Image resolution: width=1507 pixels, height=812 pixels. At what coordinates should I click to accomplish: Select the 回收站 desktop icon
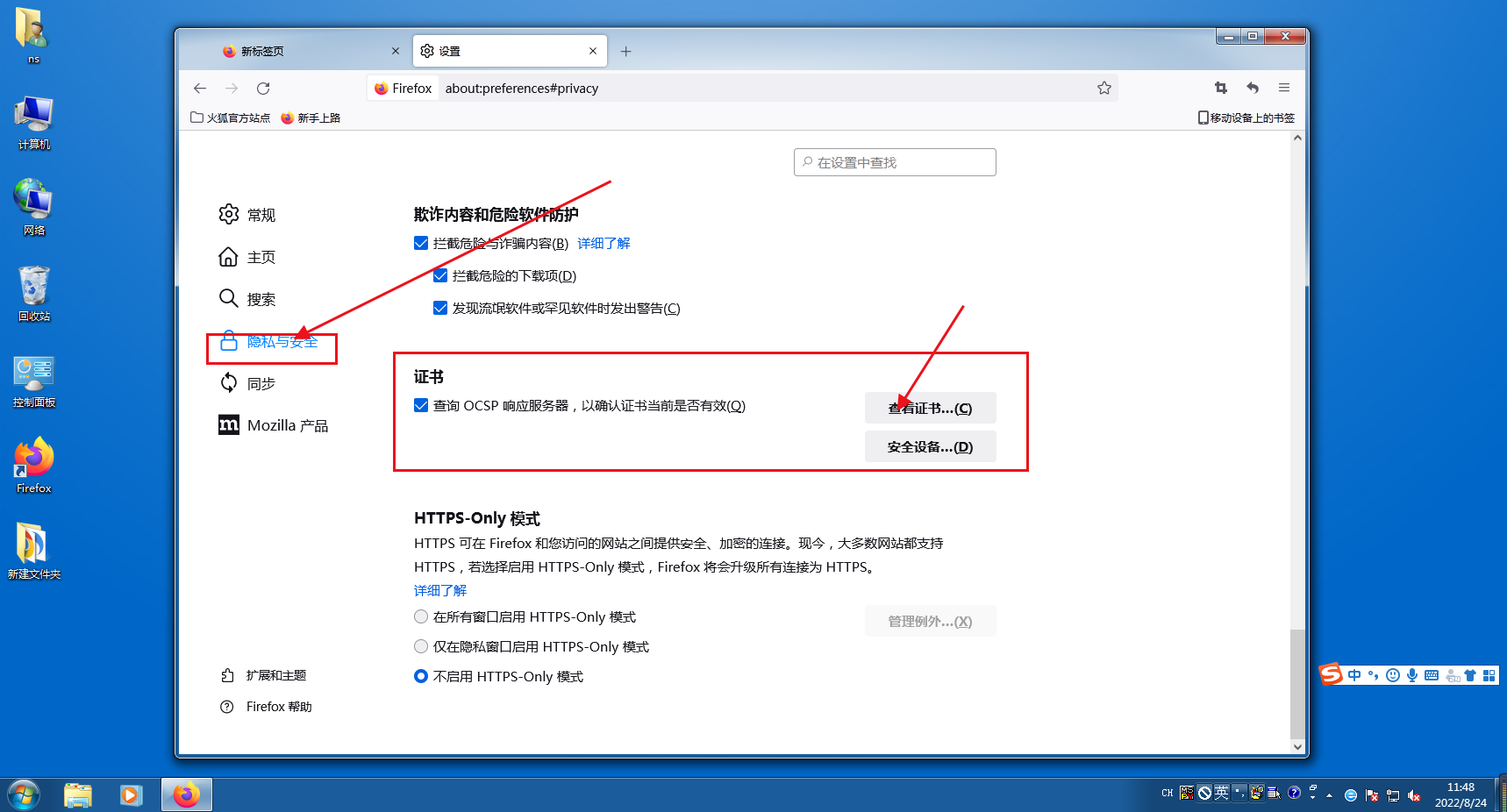click(33, 294)
